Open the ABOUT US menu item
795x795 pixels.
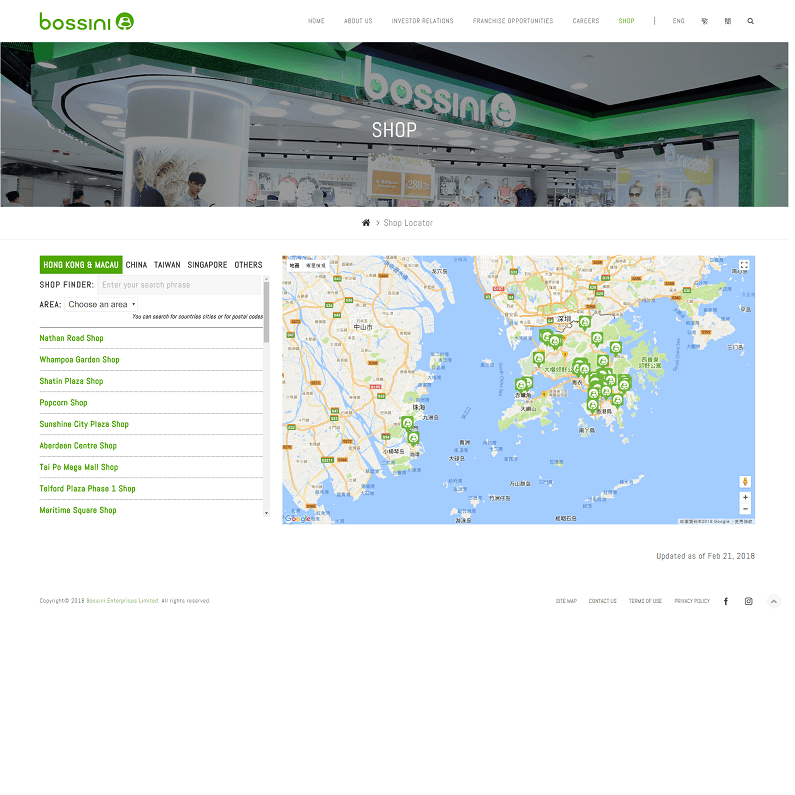(x=358, y=21)
